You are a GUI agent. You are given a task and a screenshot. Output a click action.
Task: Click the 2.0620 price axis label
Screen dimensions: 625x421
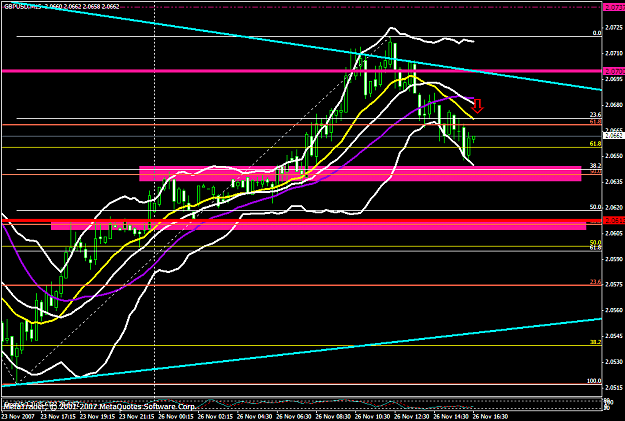(x=614, y=207)
